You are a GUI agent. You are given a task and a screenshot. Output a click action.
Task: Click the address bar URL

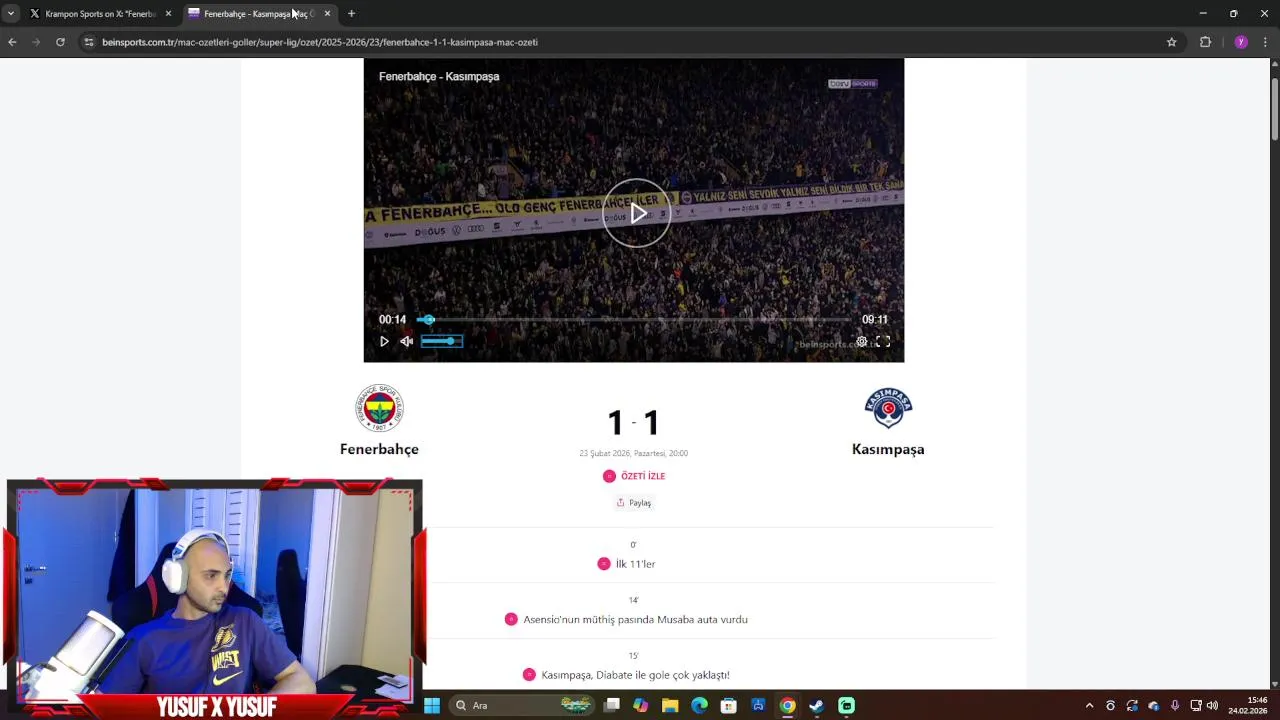pos(320,42)
